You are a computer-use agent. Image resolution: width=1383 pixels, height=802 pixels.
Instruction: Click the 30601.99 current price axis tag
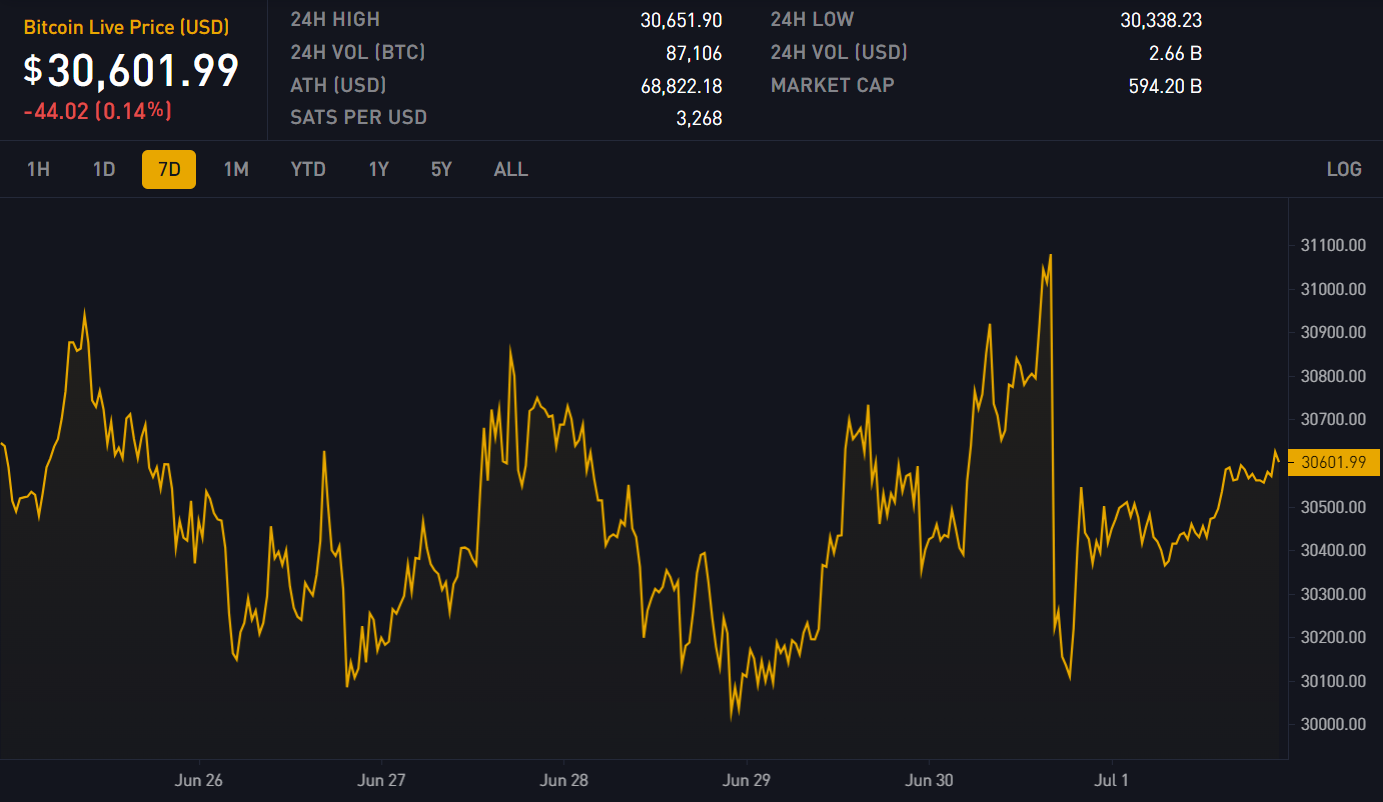point(1334,462)
